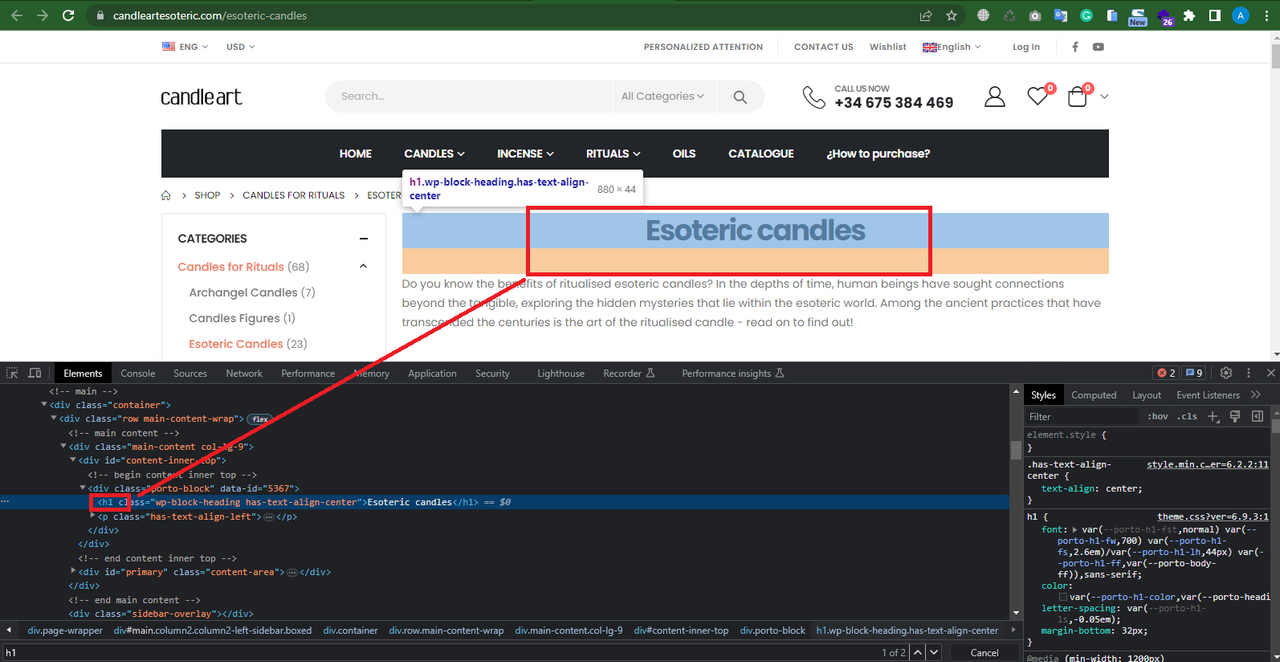Click the color swatch checkbox in h1 color rule
This screenshot has width=1280, height=662.
(x=1063, y=597)
